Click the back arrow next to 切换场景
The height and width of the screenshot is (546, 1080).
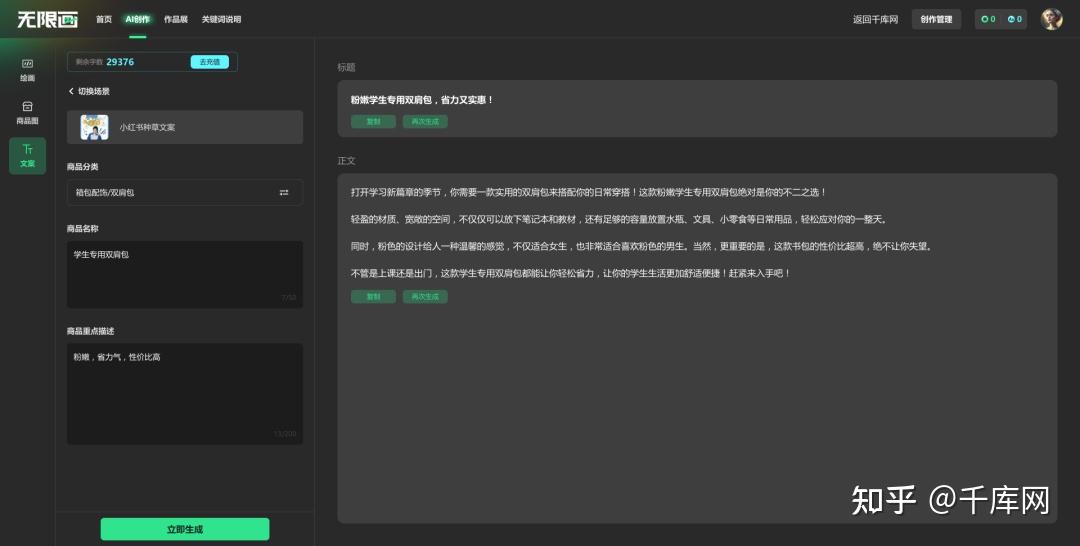click(71, 91)
